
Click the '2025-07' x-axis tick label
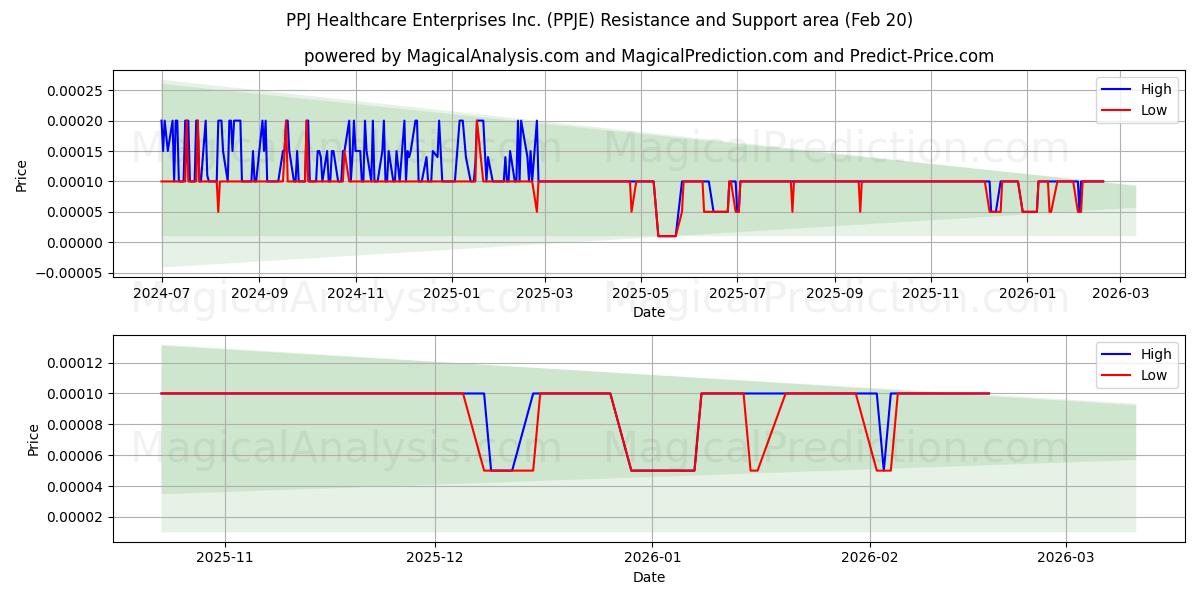[x=736, y=293]
